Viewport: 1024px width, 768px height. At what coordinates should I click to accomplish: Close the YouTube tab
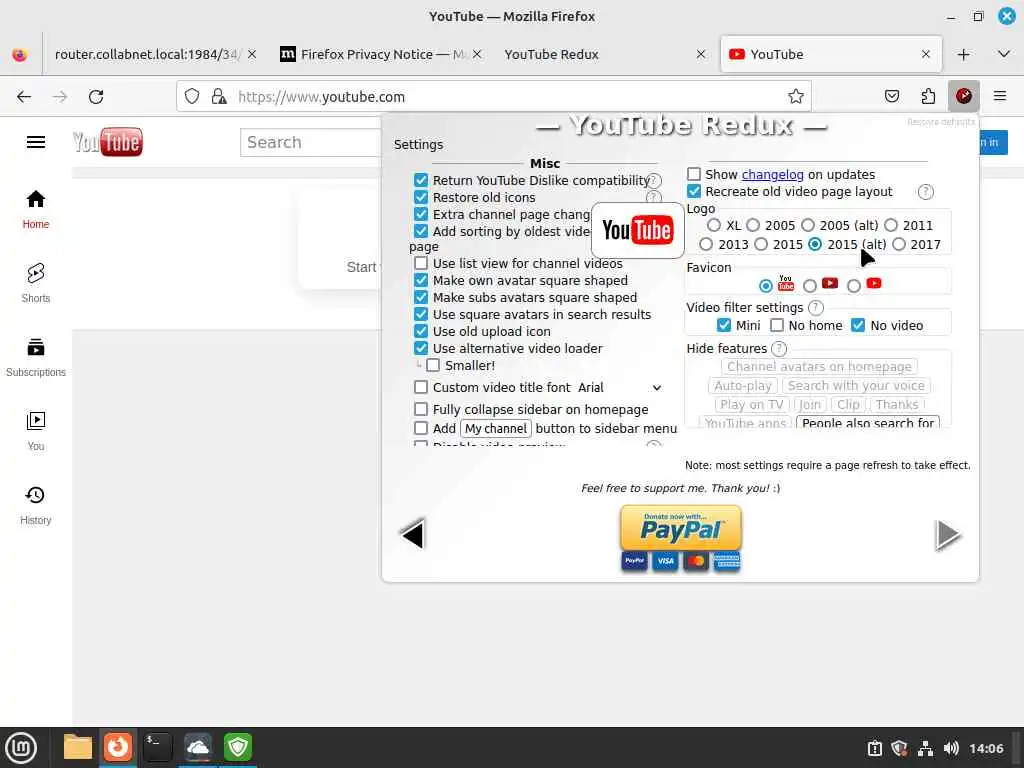click(x=925, y=54)
